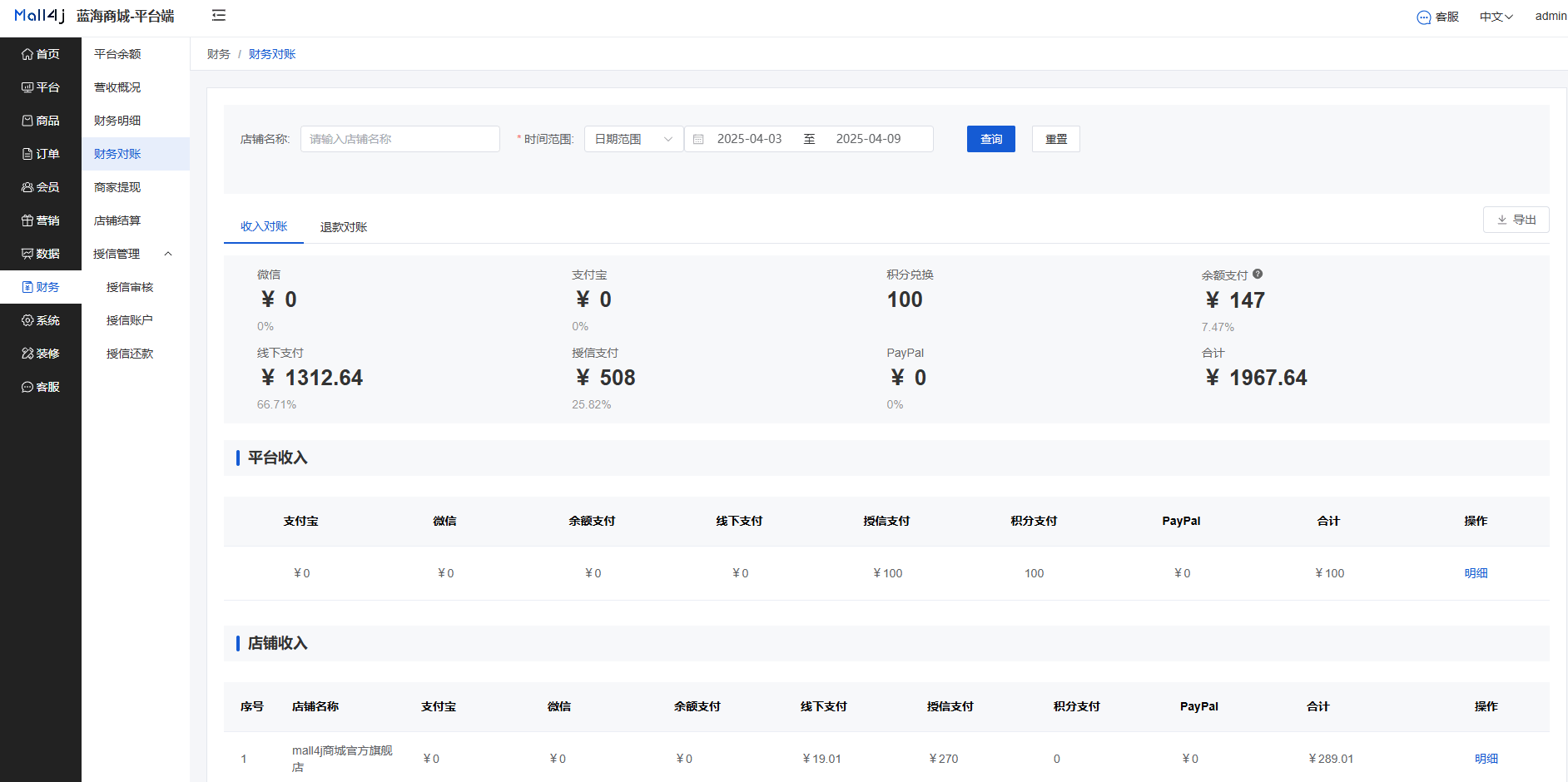Open the 平台 platform sidebar item
This screenshot has width=1568, height=782.
(41, 87)
